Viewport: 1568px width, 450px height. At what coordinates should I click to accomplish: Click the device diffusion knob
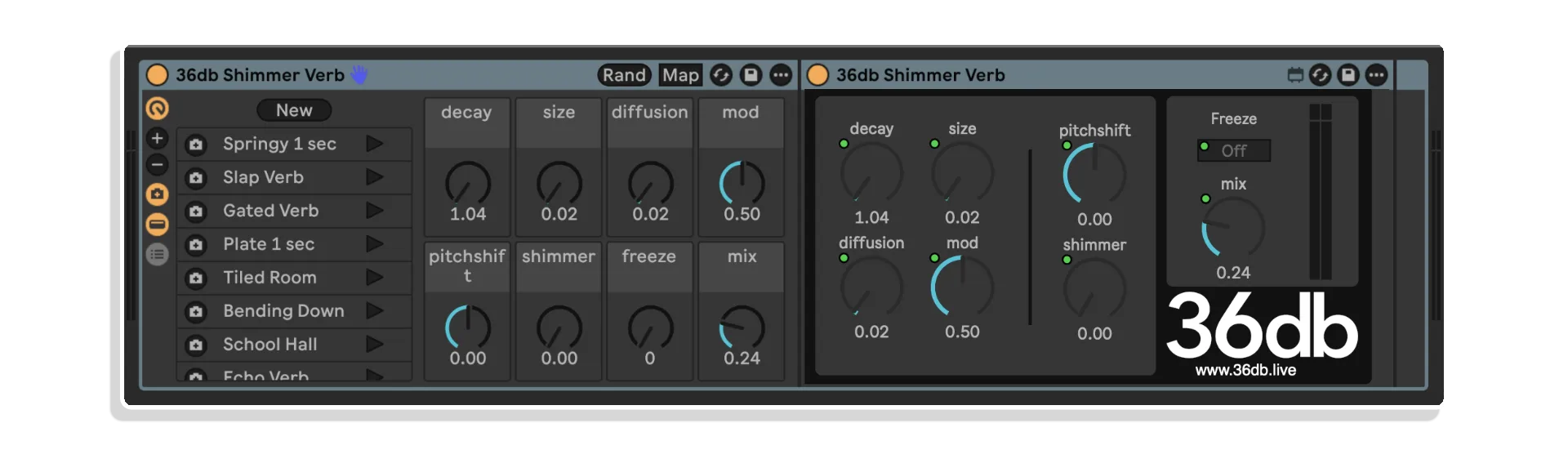[x=871, y=287]
